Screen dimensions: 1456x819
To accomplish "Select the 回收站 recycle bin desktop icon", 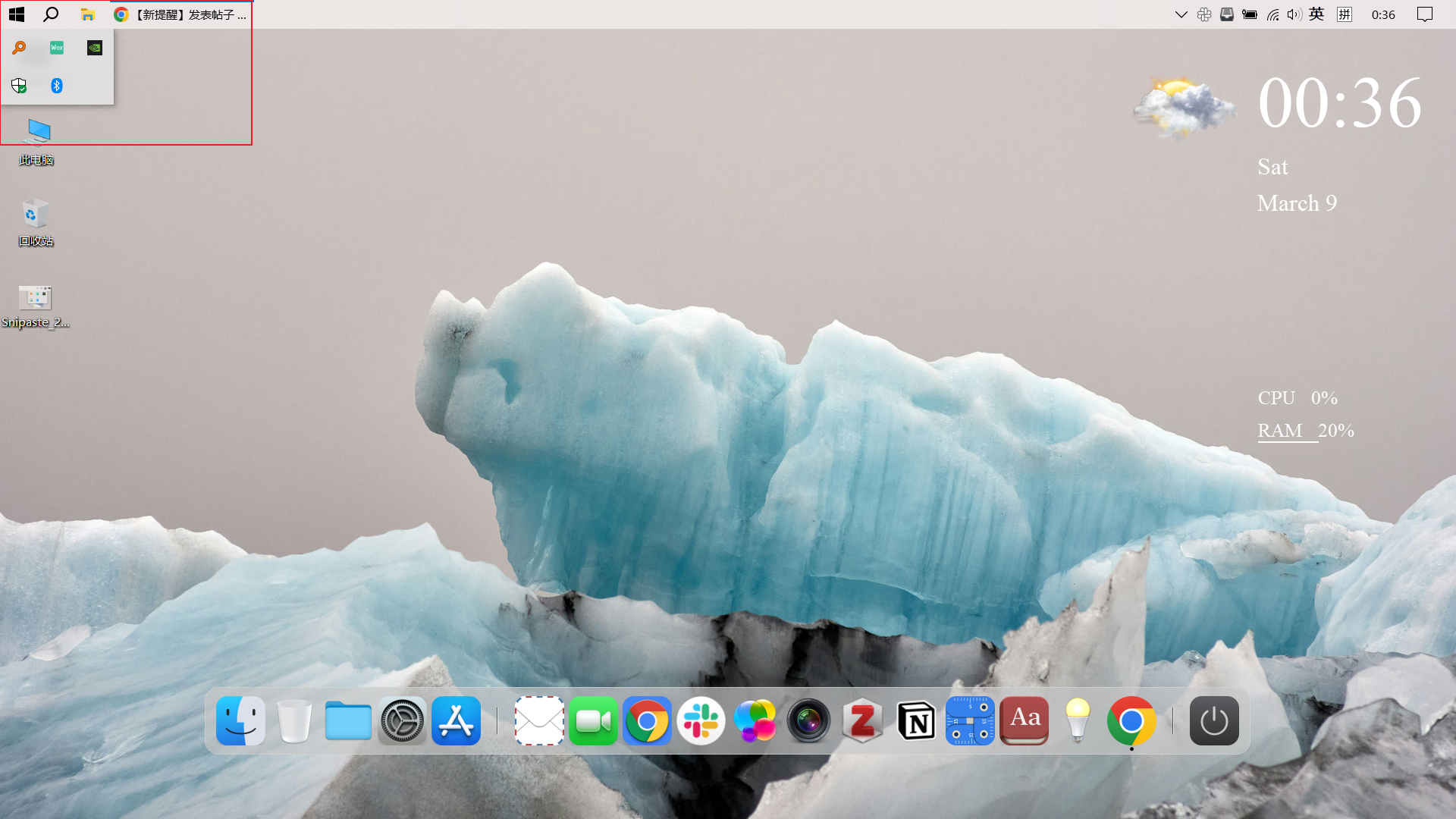I will pos(36,223).
